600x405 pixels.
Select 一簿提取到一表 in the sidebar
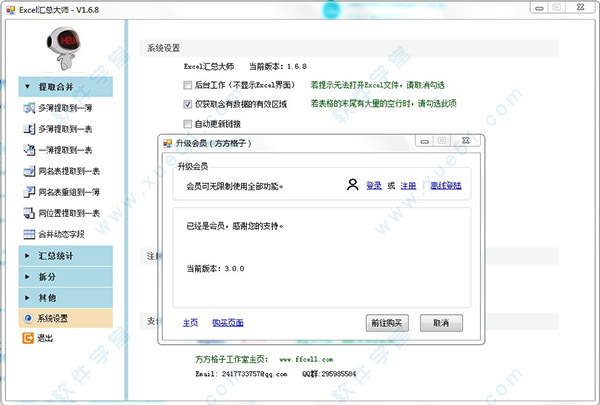pos(68,150)
